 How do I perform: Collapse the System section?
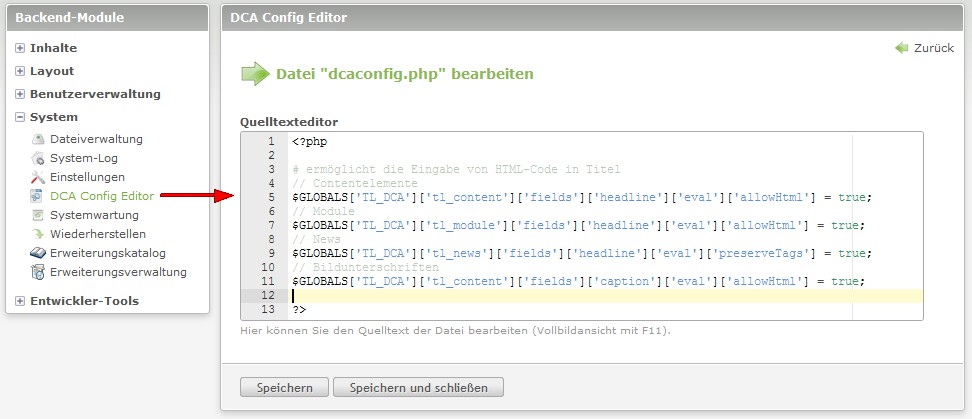tap(20, 117)
